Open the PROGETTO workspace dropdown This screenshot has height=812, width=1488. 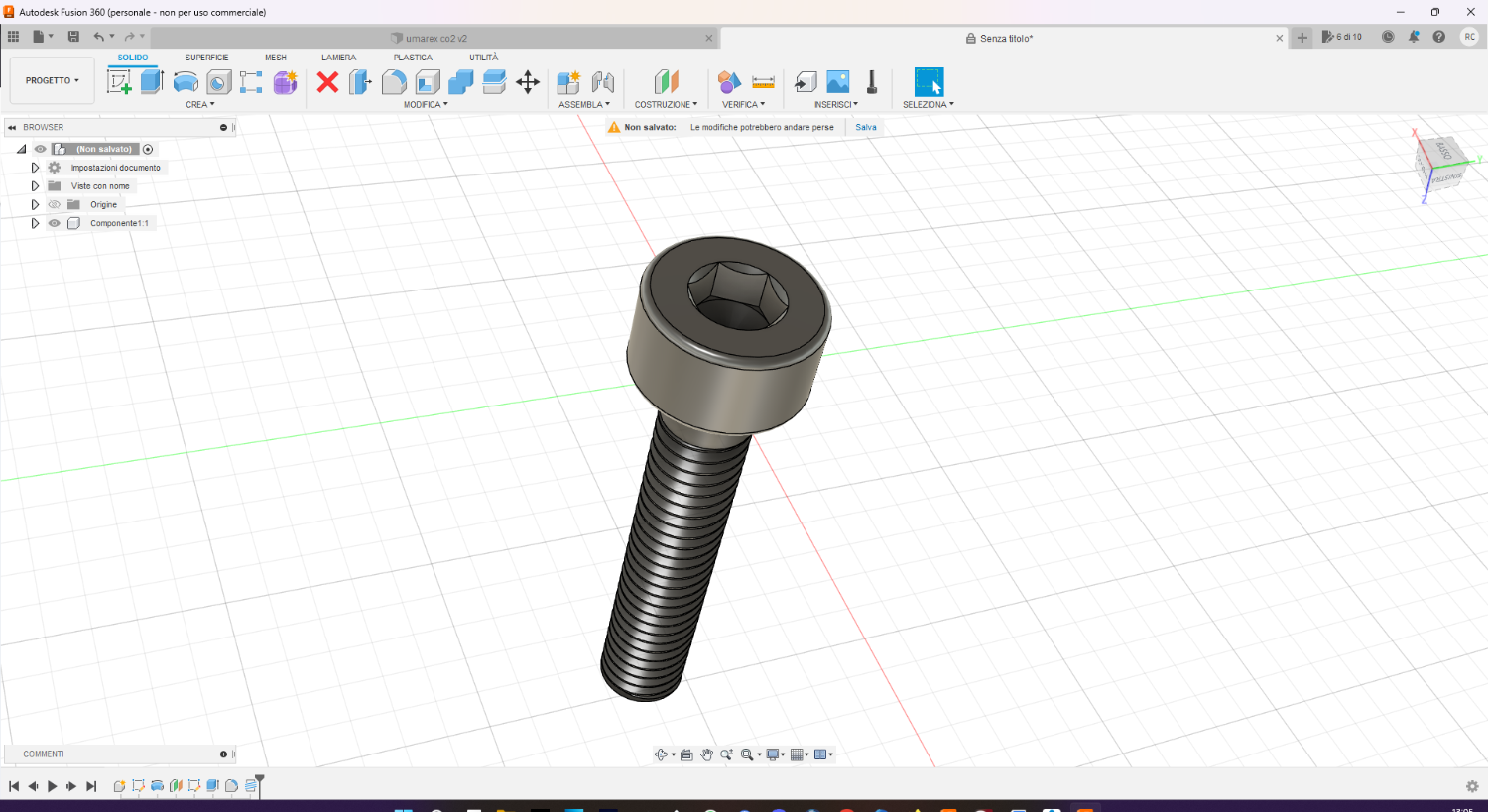(53, 80)
